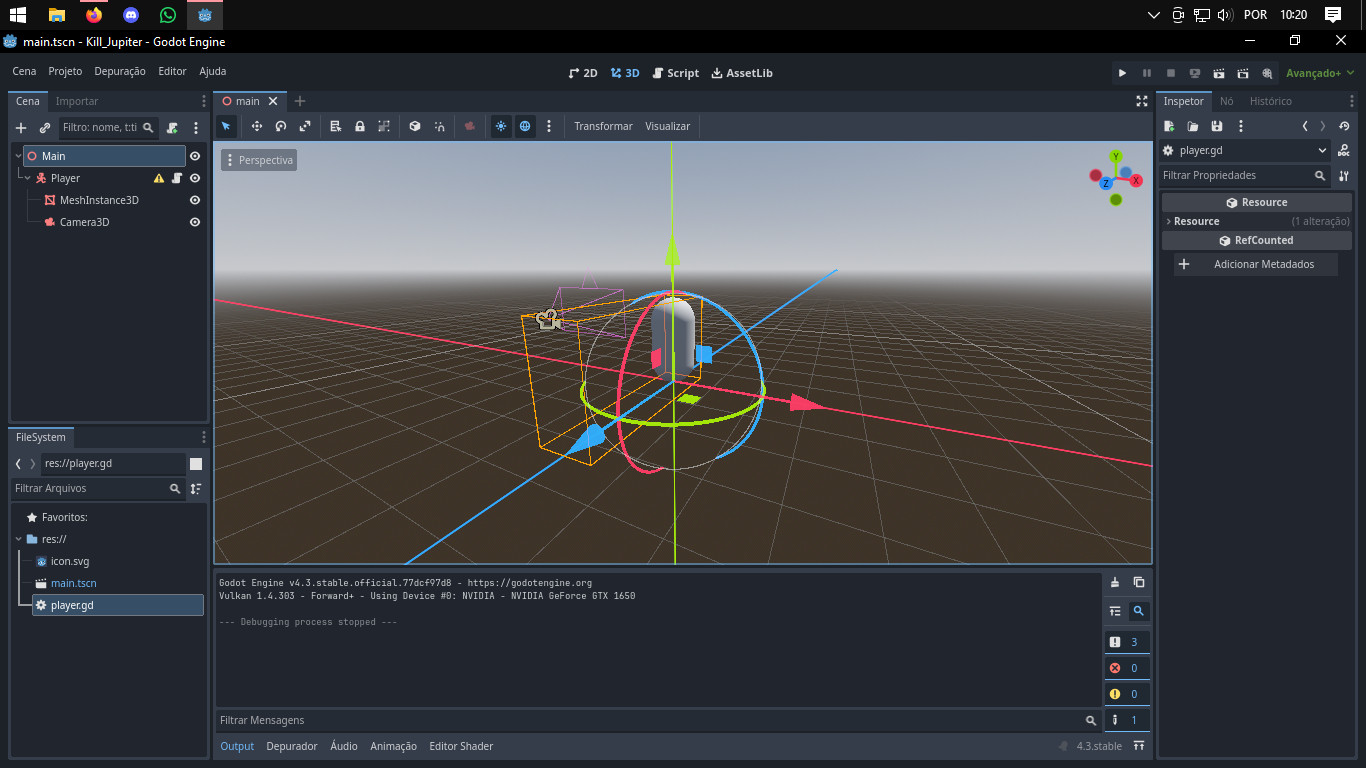Switch to the 2D workspace
This screenshot has height=768, width=1366.
(x=583, y=73)
